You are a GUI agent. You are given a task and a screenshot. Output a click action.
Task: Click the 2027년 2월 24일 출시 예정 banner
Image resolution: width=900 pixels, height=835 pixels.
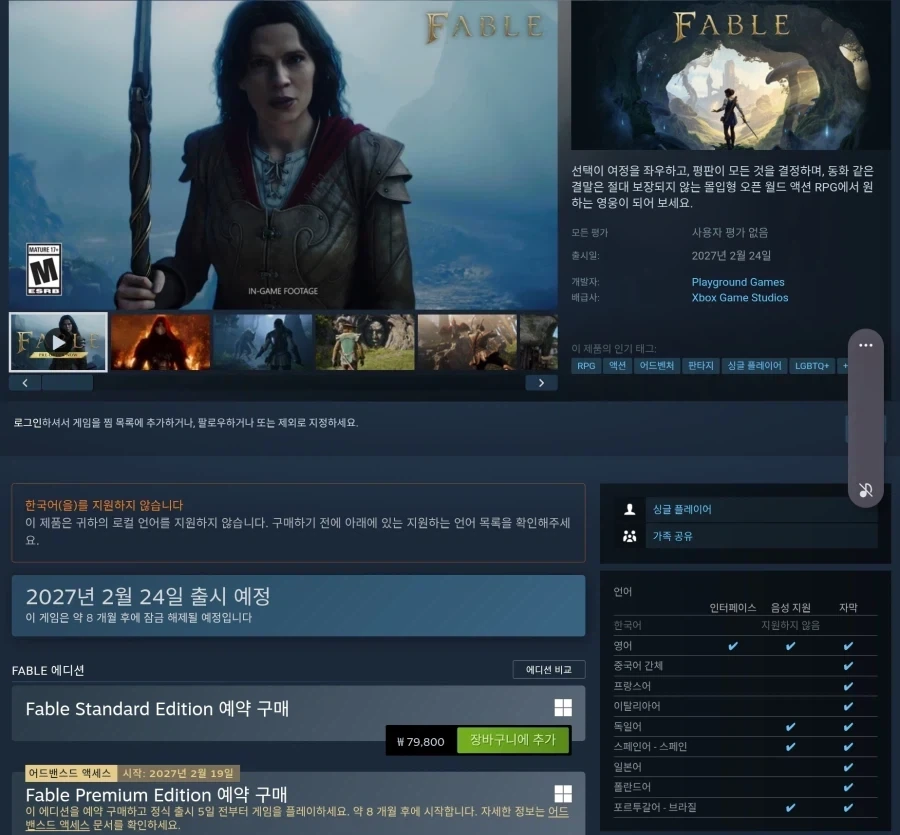coord(298,605)
